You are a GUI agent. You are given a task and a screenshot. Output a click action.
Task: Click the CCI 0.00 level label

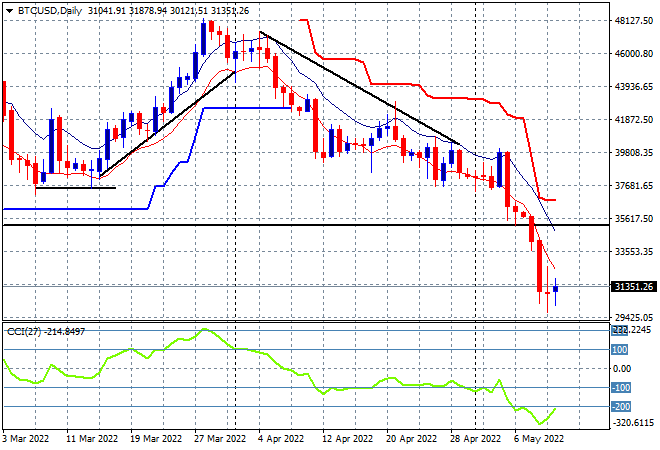[x=623, y=369]
